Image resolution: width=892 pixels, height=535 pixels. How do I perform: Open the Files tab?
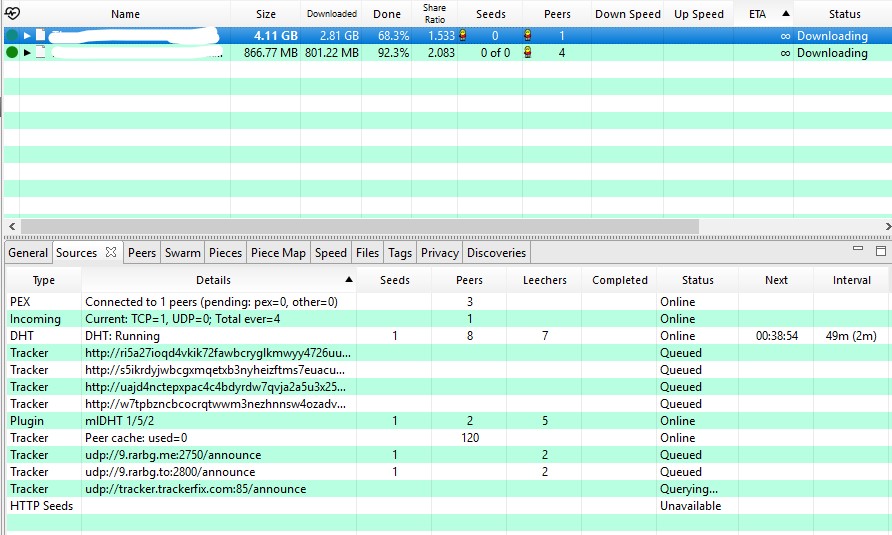pyautogui.click(x=367, y=253)
